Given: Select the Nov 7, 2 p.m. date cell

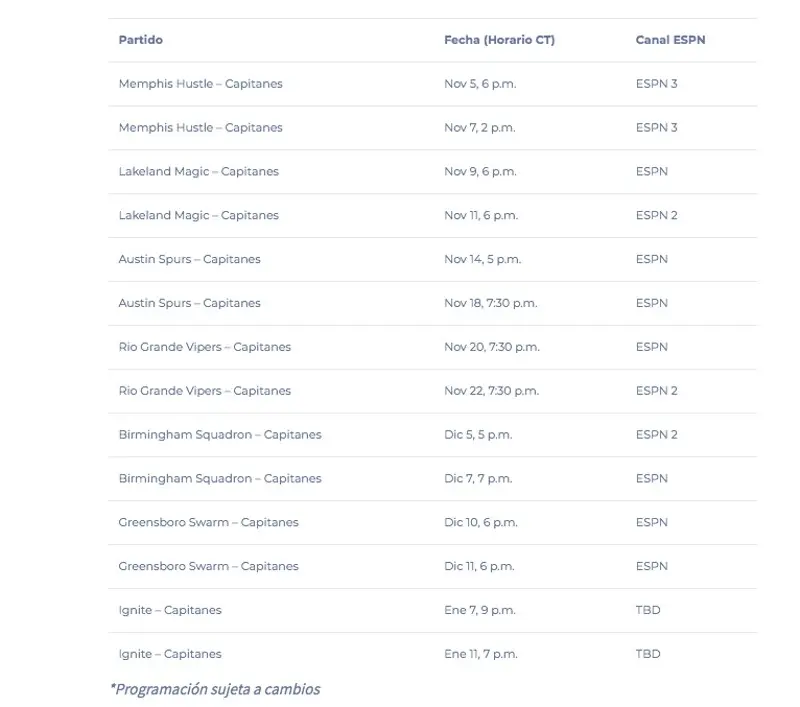Looking at the screenshot, I should (480, 128).
